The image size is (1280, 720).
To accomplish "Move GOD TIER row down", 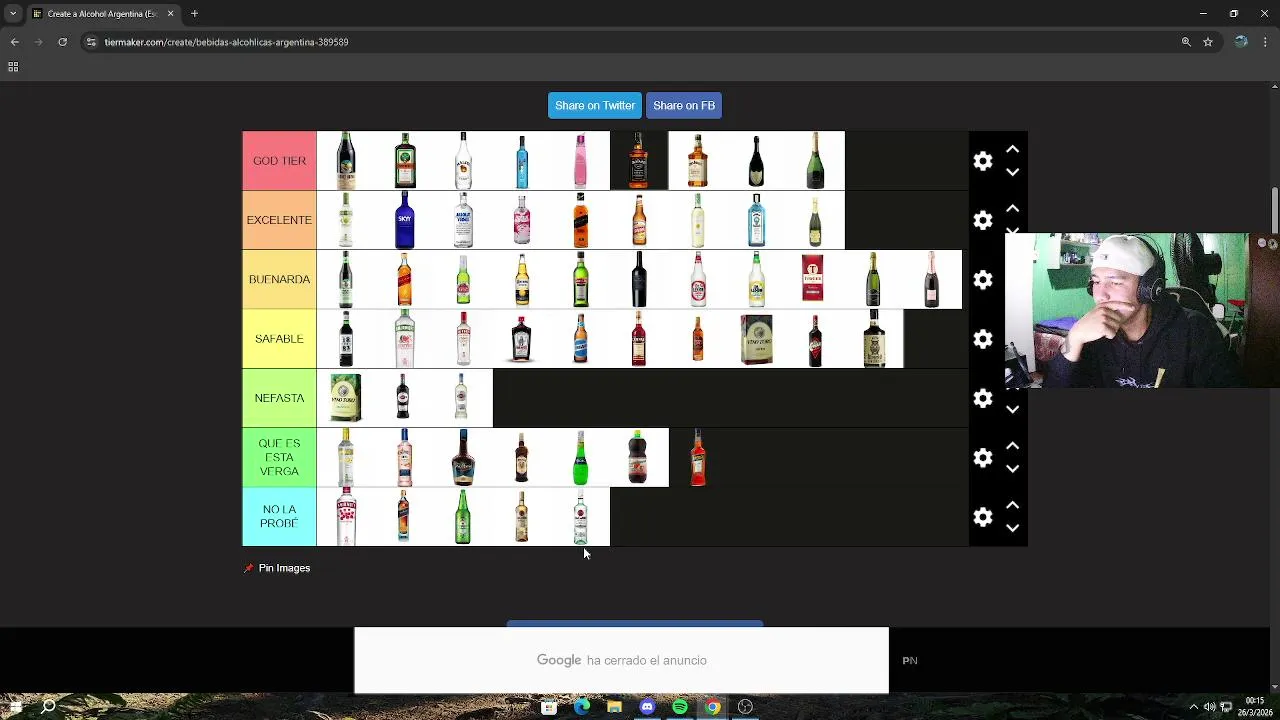I will (x=1012, y=172).
